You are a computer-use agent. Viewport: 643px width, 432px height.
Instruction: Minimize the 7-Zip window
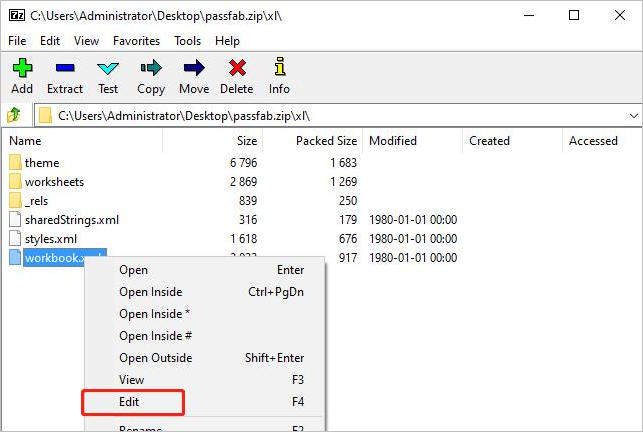529,16
